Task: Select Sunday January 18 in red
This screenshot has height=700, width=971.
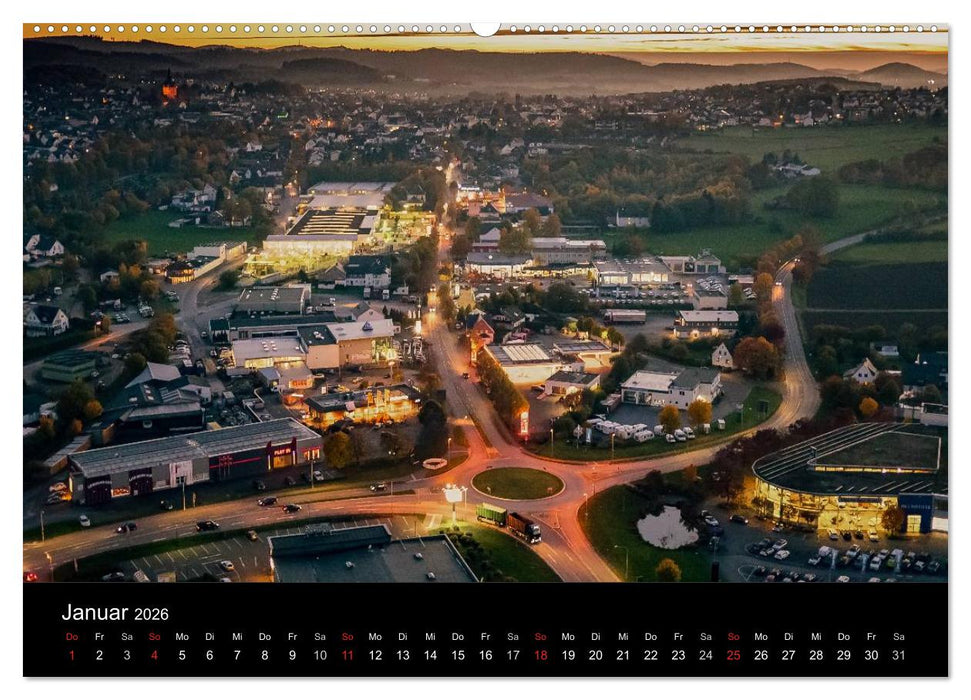Action: tap(540, 655)
